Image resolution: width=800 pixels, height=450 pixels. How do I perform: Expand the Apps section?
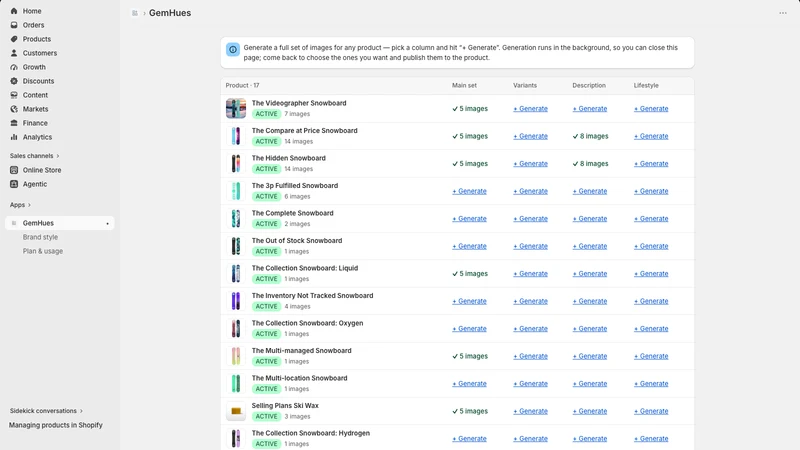click(x=20, y=205)
